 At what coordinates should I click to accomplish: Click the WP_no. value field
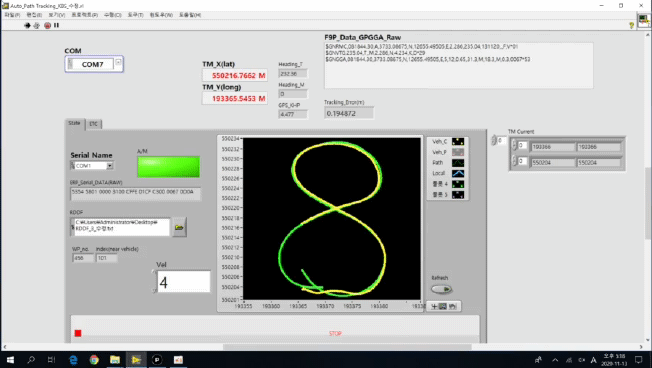pyautogui.click(x=83, y=258)
